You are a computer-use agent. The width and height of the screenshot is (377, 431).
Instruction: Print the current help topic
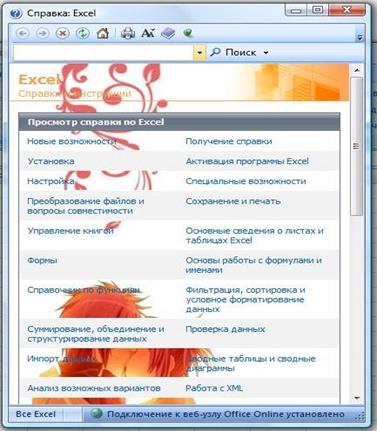(128, 33)
